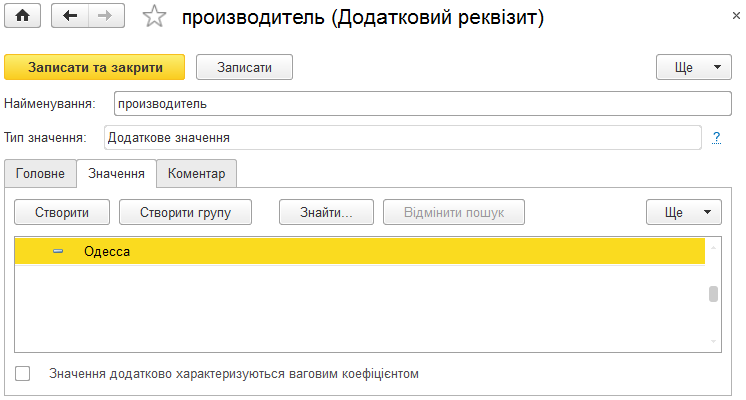Viewport: 746px width, 400px height.
Task: Select the Значення tab
Action: coord(117,174)
